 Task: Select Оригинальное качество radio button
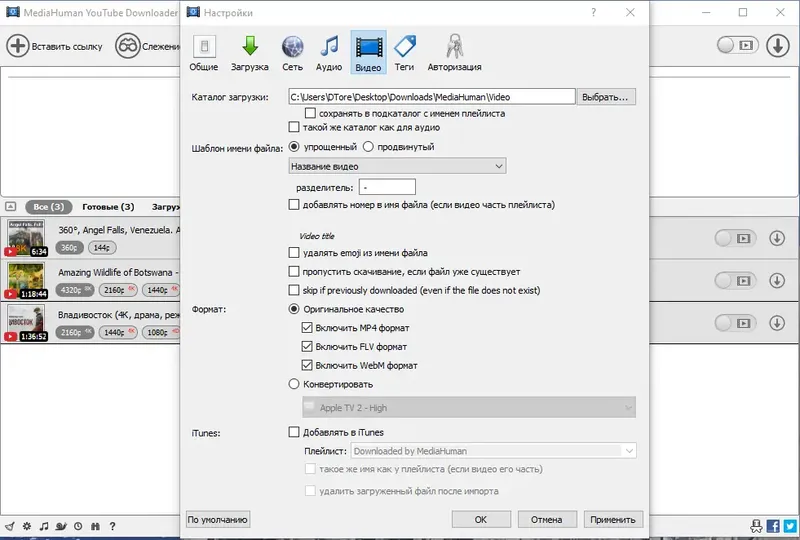[294, 309]
